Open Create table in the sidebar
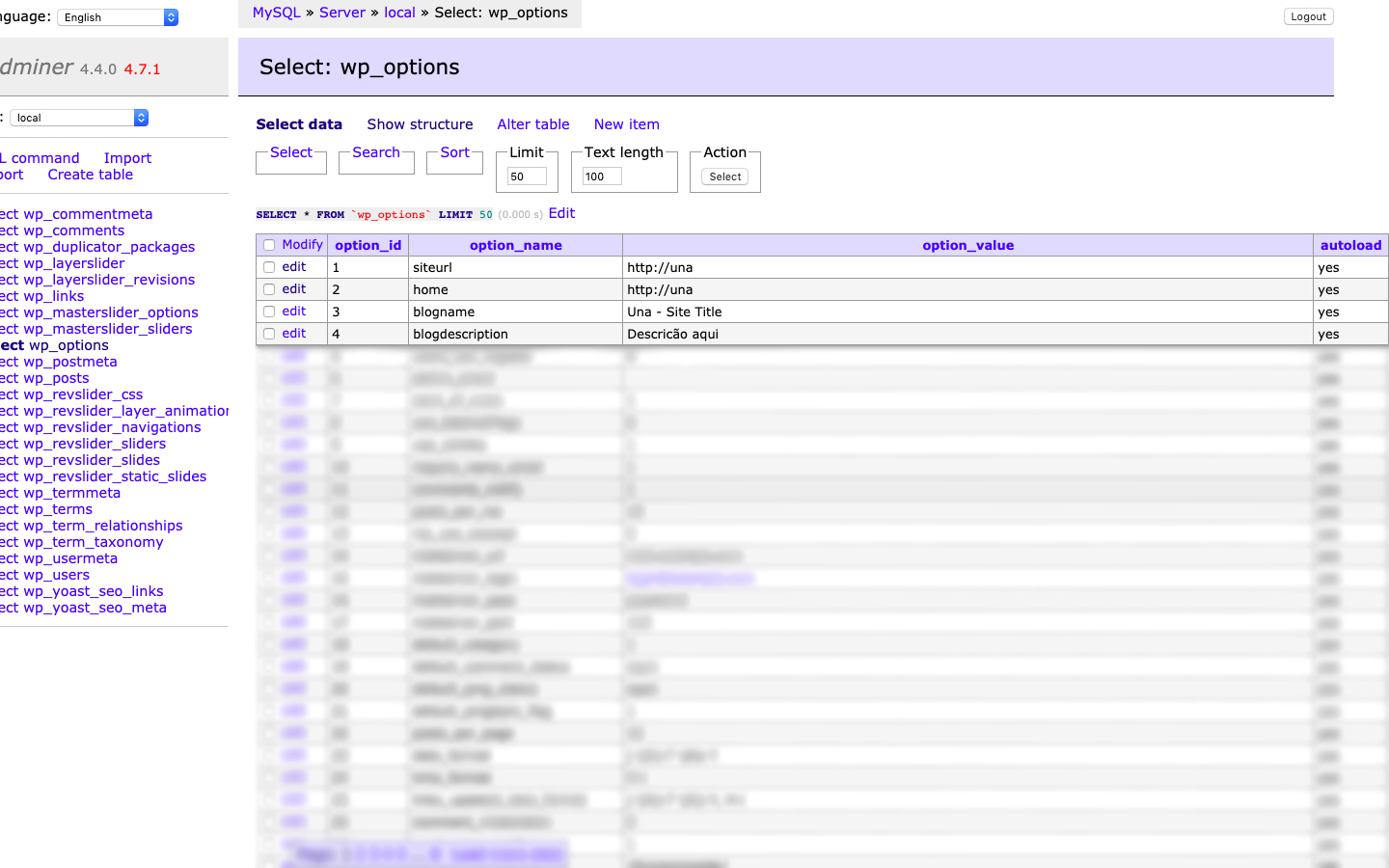The width and height of the screenshot is (1389, 868). pyautogui.click(x=91, y=175)
